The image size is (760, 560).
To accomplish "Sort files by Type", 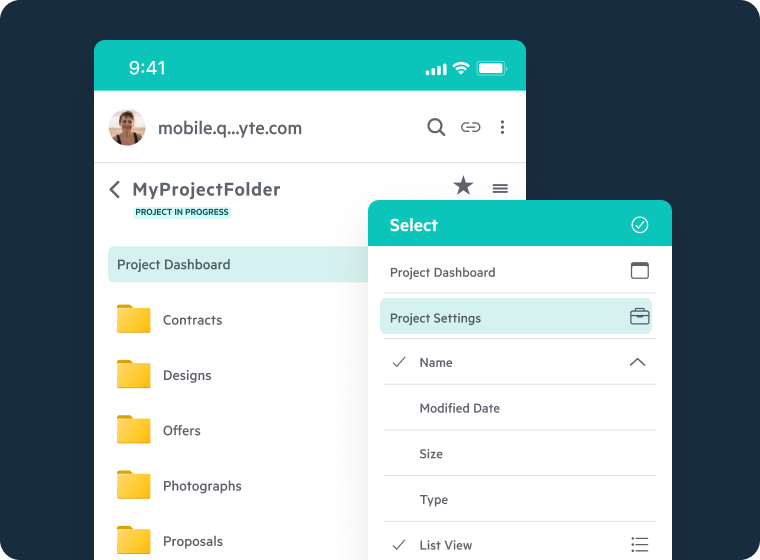I will pos(433,500).
